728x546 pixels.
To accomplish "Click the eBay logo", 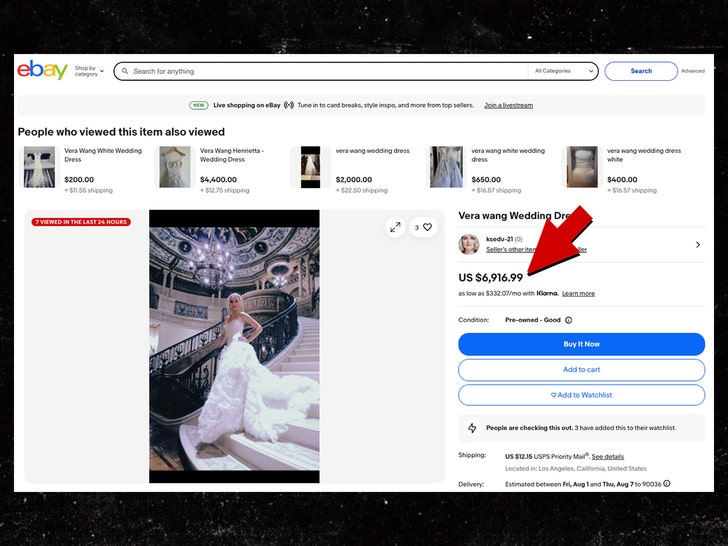I will click(x=42, y=71).
